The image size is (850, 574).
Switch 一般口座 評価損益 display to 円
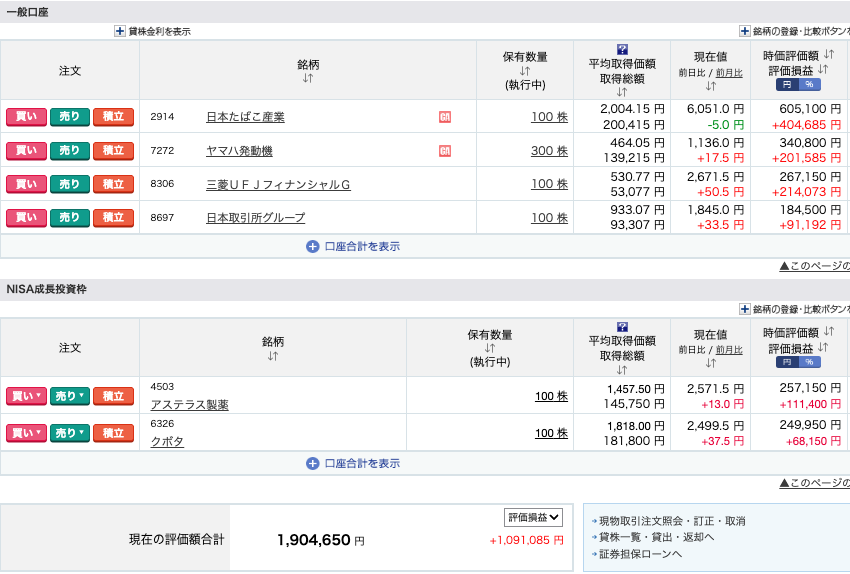786,84
